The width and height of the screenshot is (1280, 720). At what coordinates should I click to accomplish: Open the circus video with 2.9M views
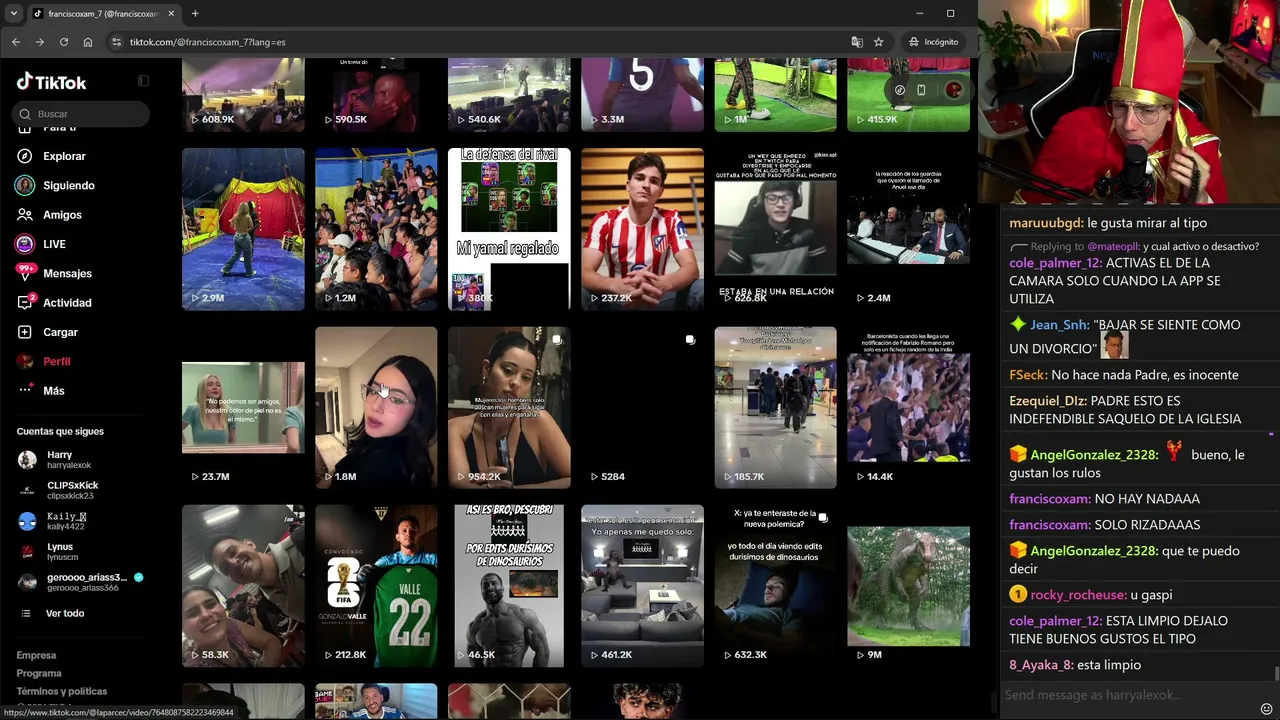[243, 229]
